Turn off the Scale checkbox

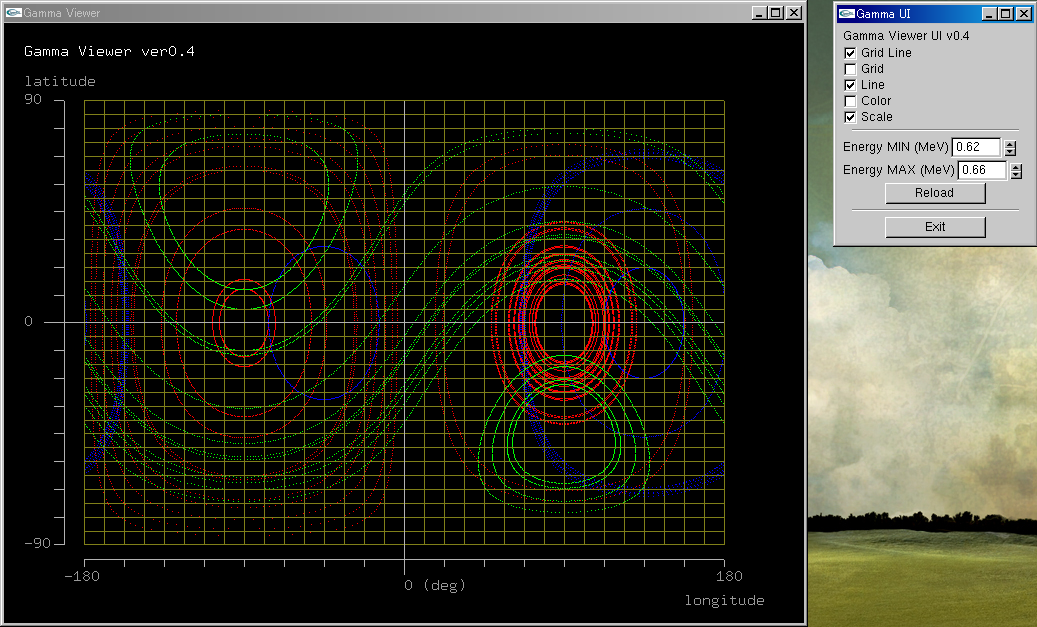tap(850, 117)
